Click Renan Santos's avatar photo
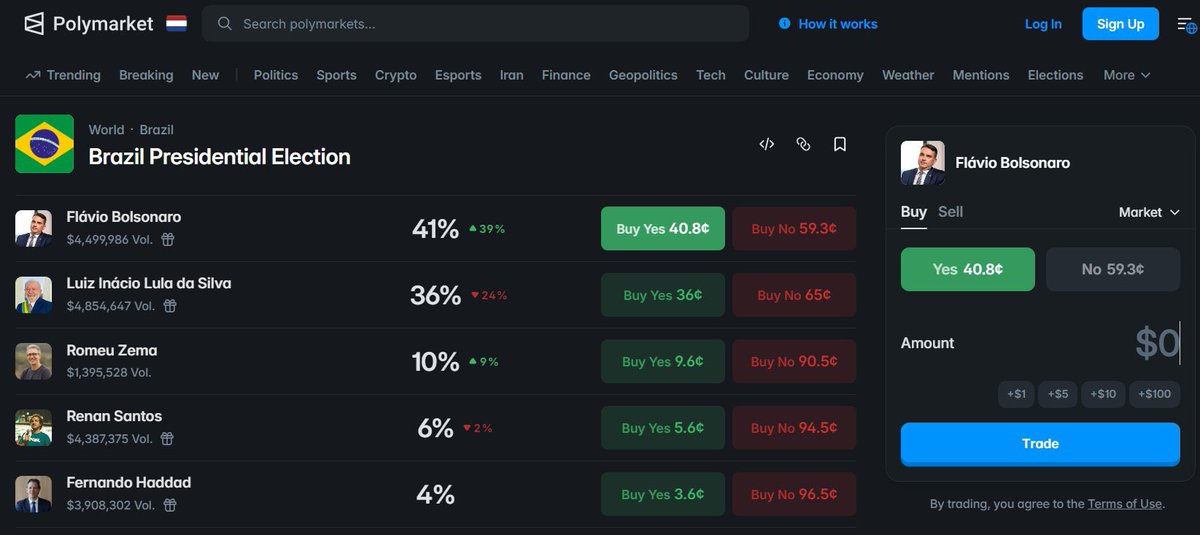The width and height of the screenshot is (1200, 535). click(x=33, y=428)
